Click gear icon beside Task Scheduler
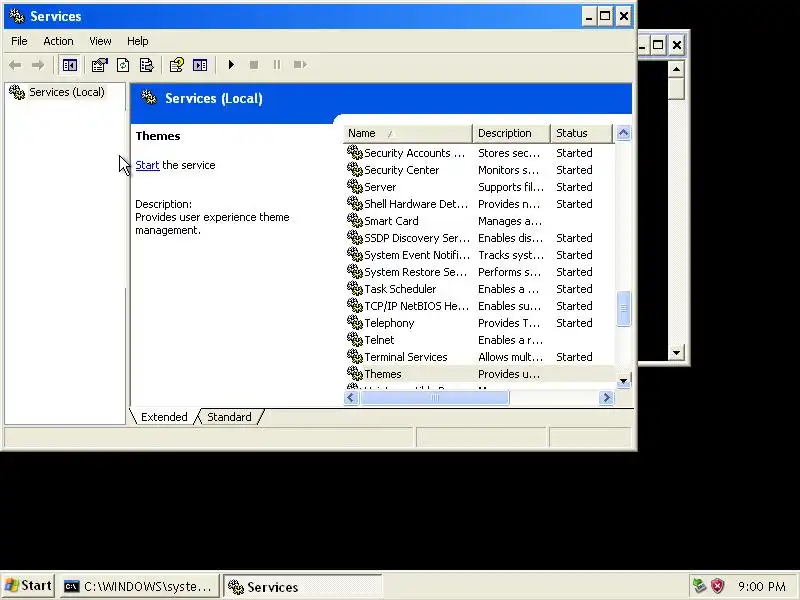This screenshot has width=800, height=600. pos(355,288)
